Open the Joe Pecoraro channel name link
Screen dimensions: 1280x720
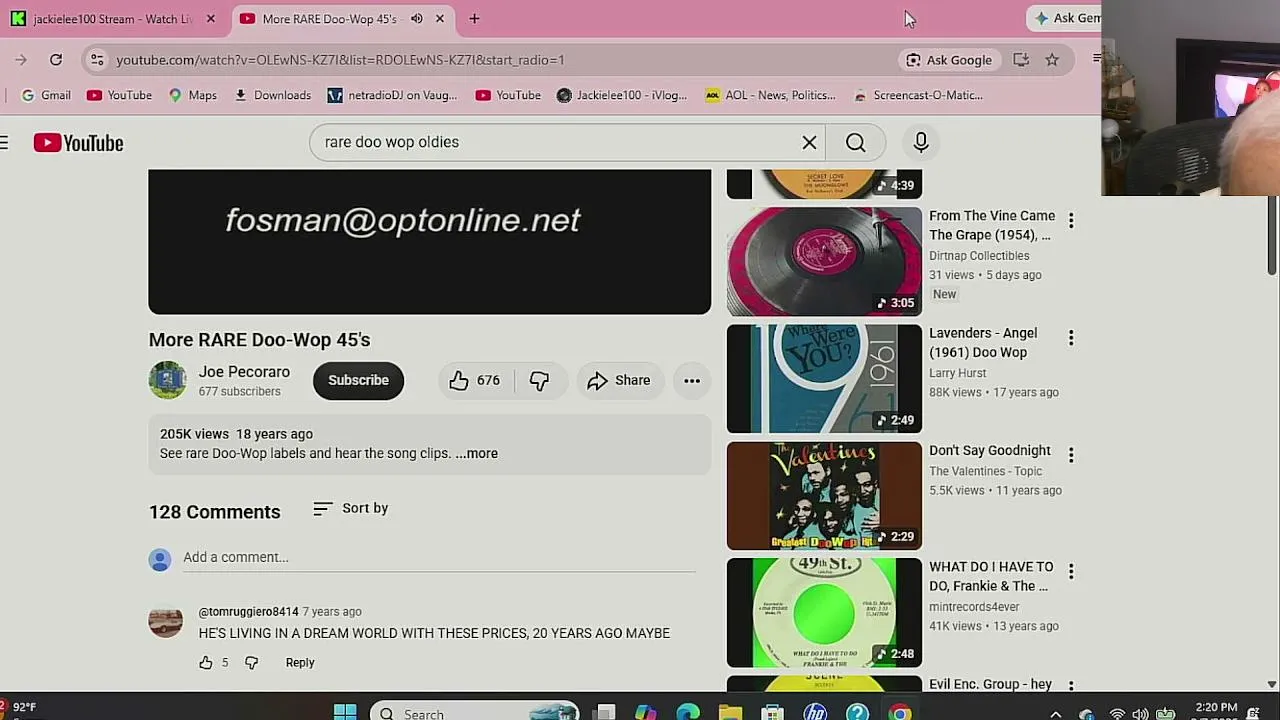point(244,372)
